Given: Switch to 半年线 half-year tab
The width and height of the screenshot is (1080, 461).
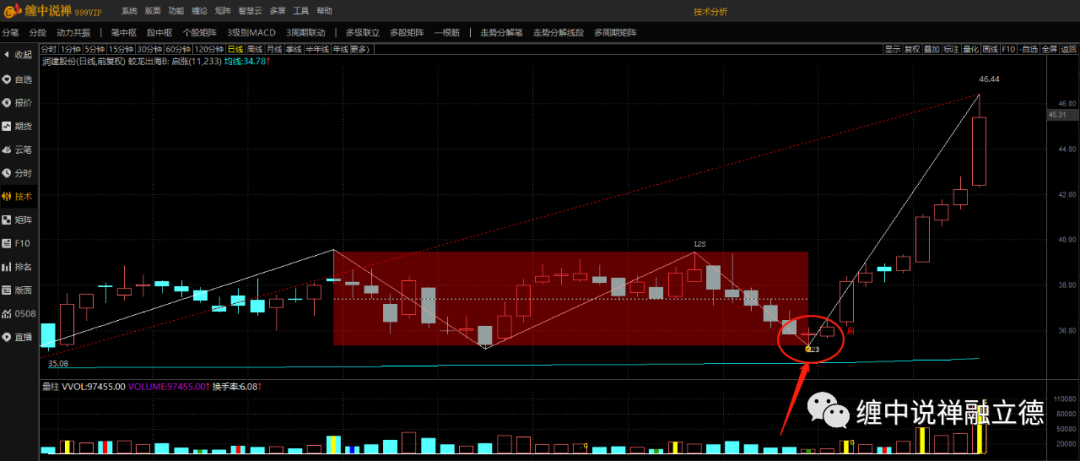Looking at the screenshot, I should point(317,49).
